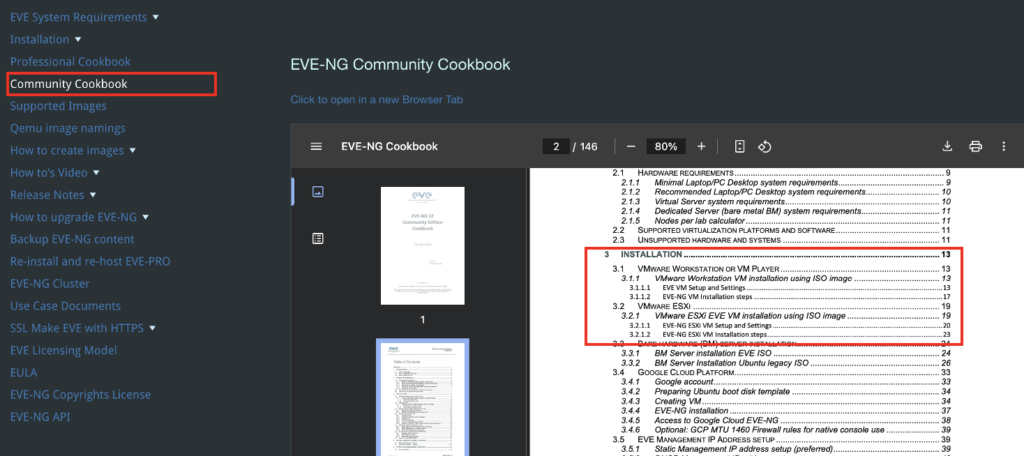
Task: Open Re-install and re-host EVE-PRO
Action: coord(90,261)
